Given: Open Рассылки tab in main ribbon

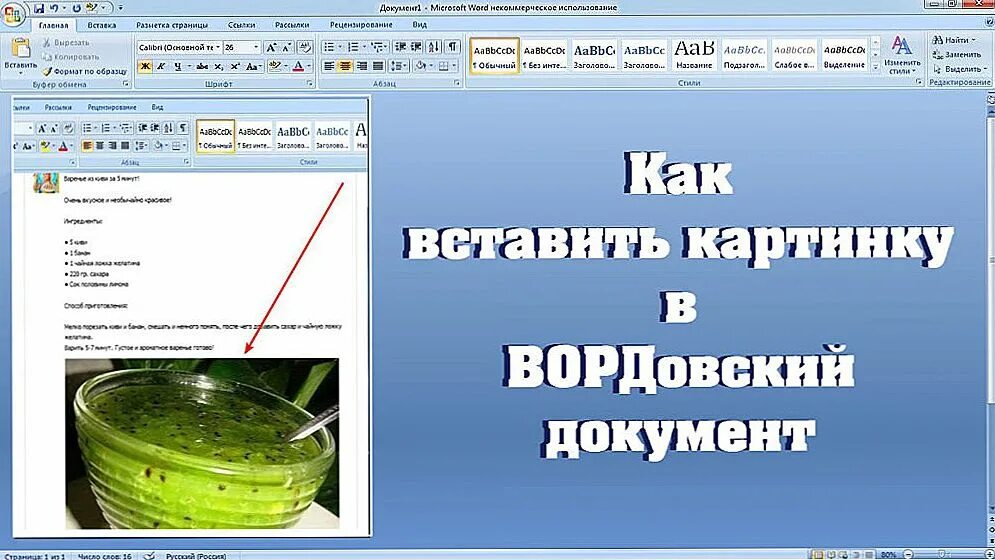Looking at the screenshot, I should (292, 25).
